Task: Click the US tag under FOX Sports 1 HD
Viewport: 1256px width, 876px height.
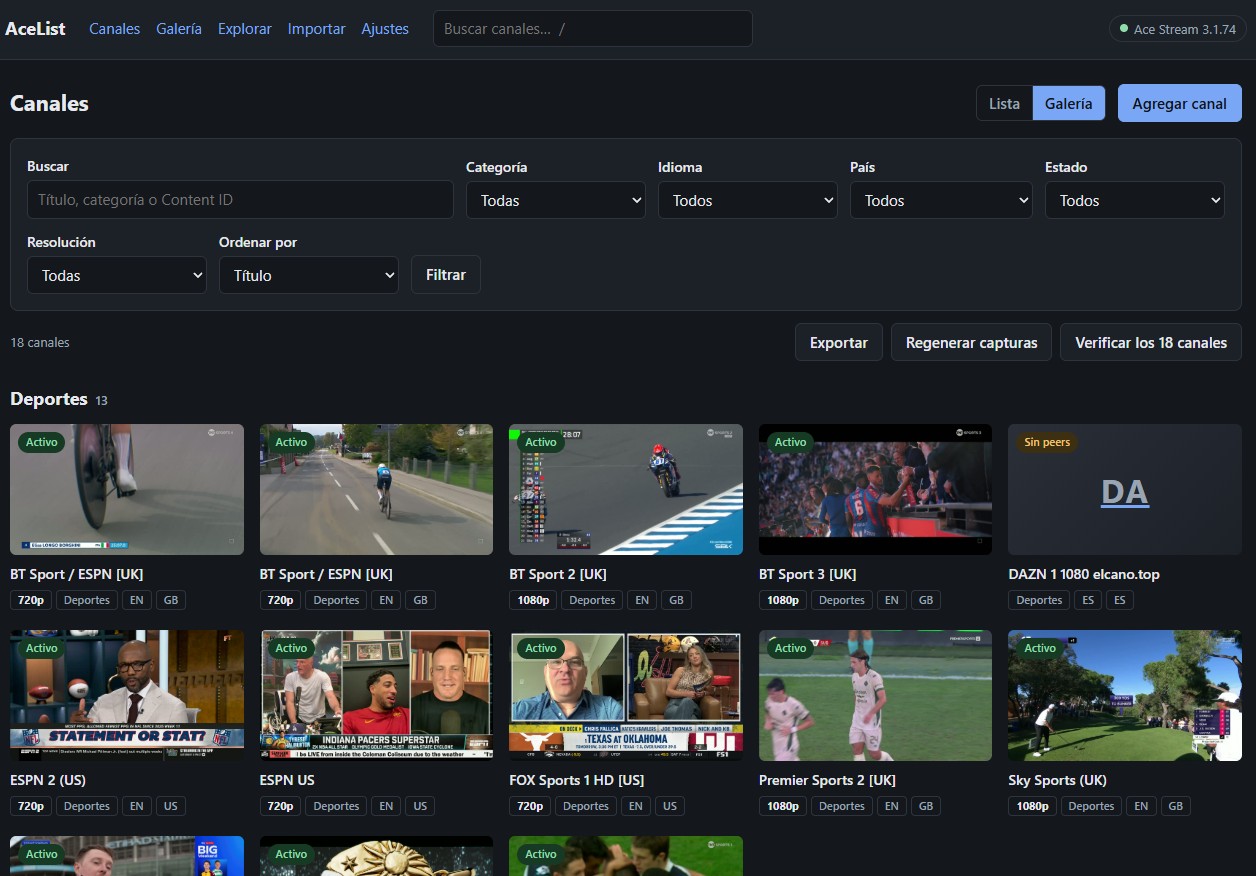Action: [670, 806]
